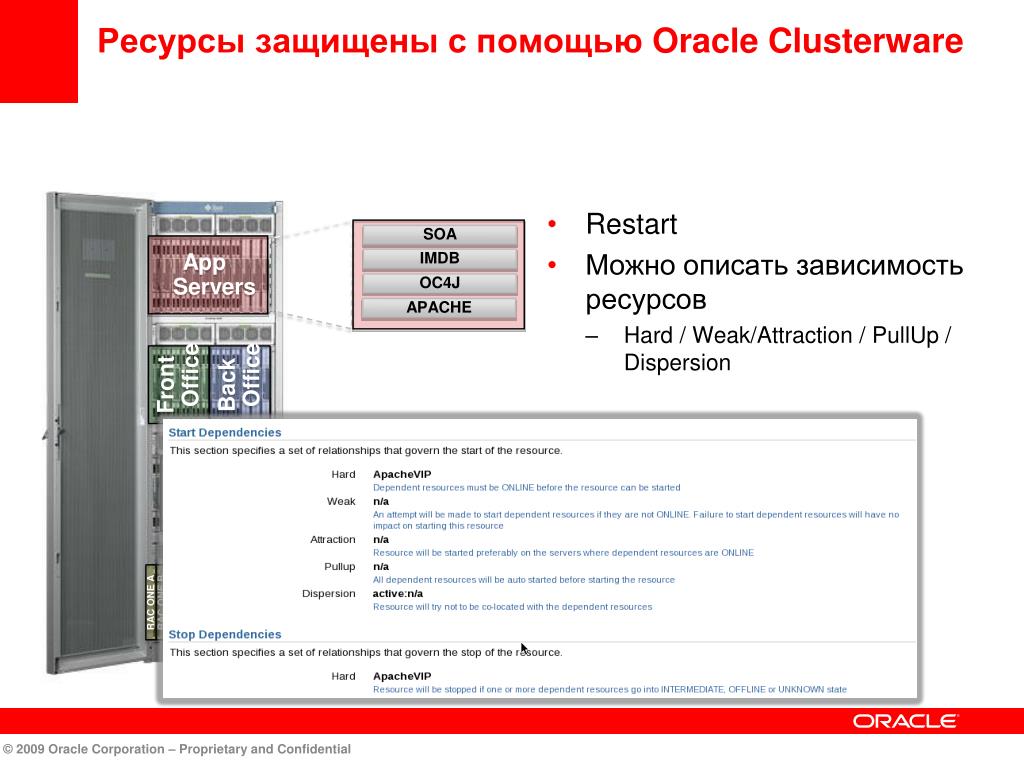Click the Hard label under Start Dependencies
Viewport: 1024px width, 768px height.
tap(344, 474)
